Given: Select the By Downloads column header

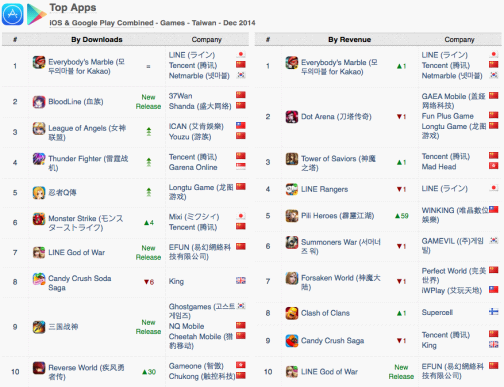Looking at the screenshot, I should pos(97,39).
